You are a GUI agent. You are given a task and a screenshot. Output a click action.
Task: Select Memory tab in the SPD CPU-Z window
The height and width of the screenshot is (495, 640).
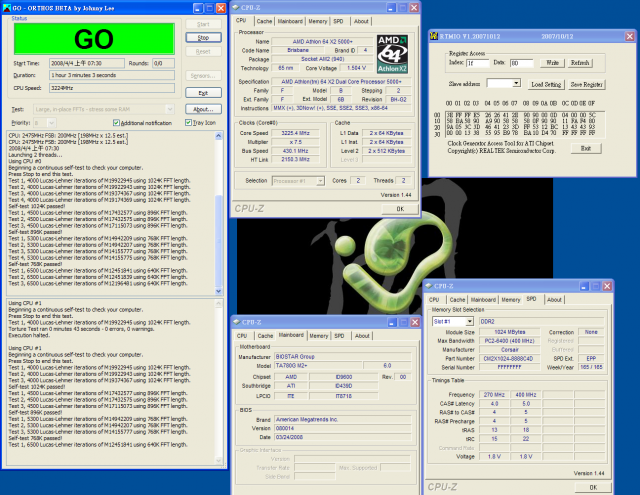(511, 300)
